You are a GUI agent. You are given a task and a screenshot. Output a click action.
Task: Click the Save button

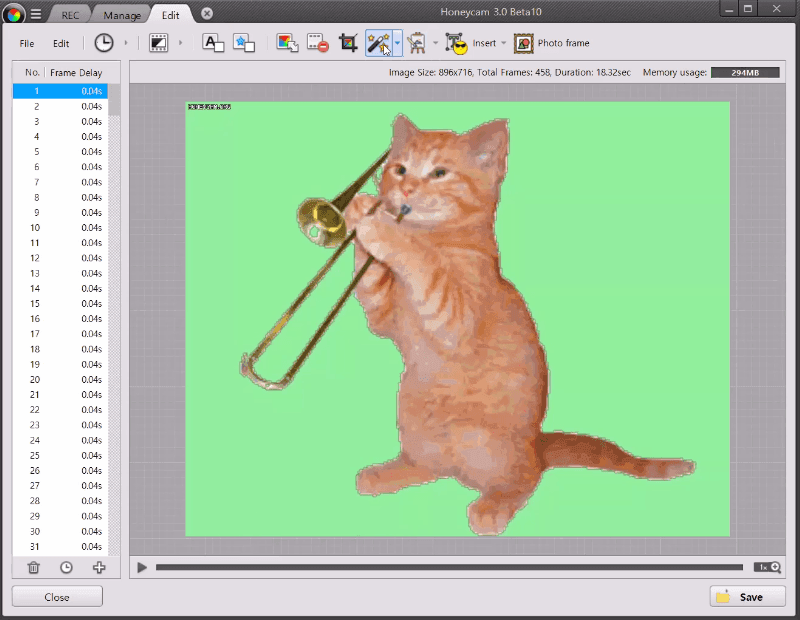click(x=747, y=597)
